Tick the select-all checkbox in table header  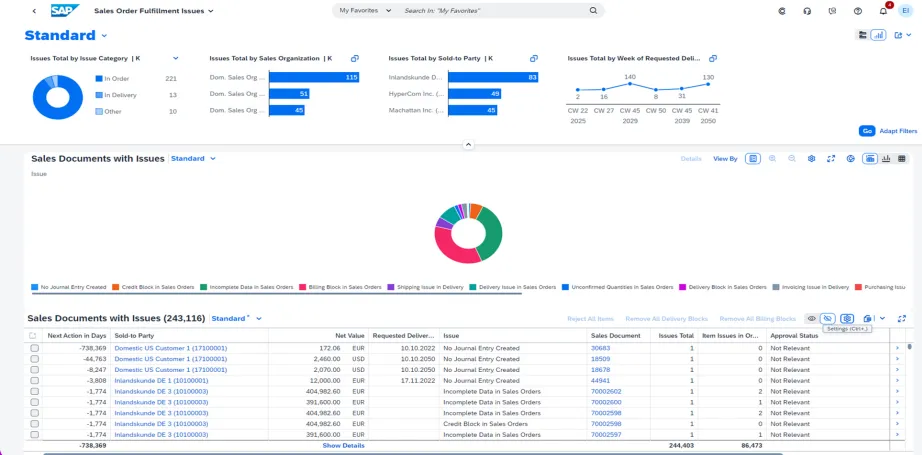point(33,336)
